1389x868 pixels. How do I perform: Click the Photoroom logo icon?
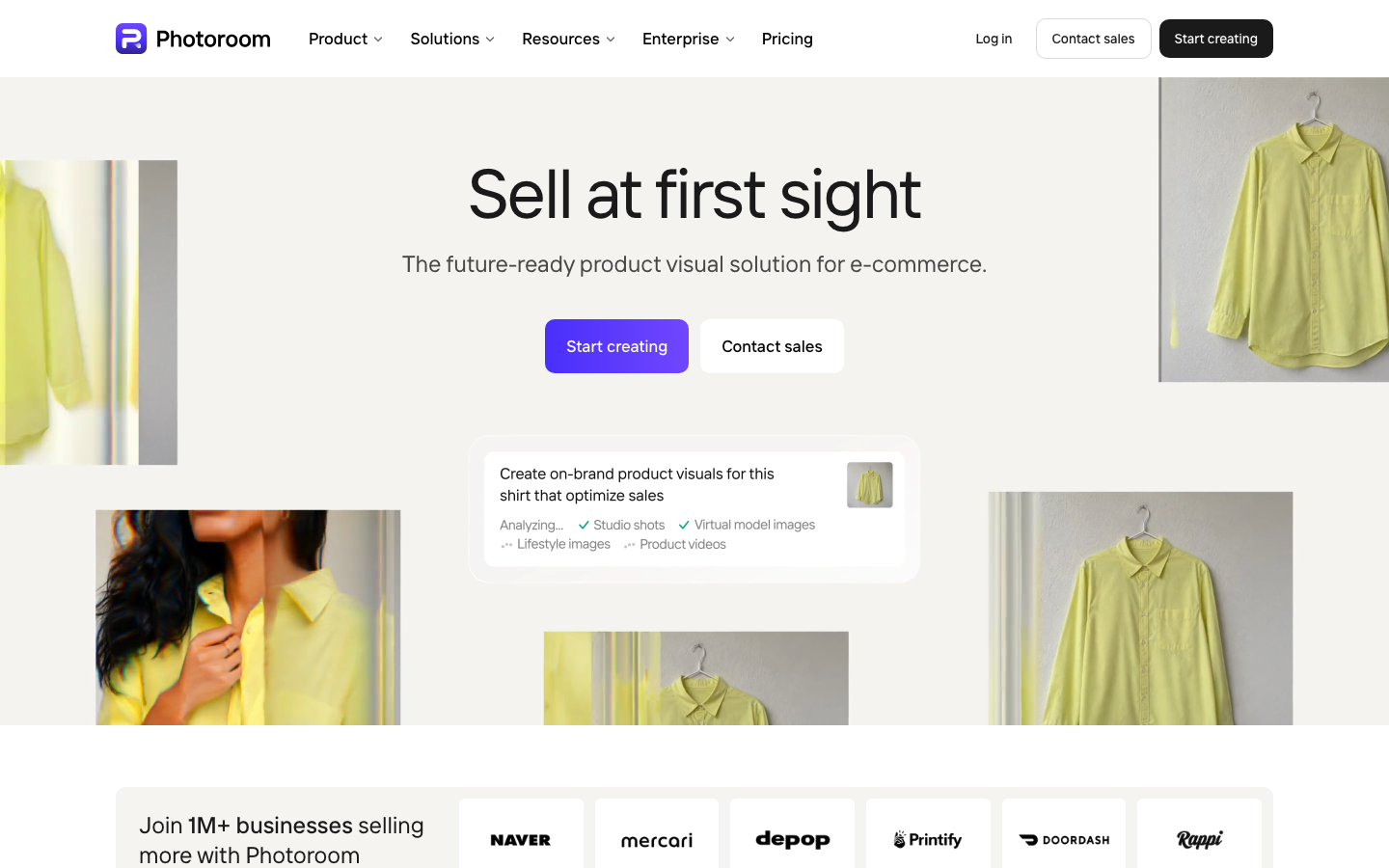pyautogui.click(x=131, y=39)
